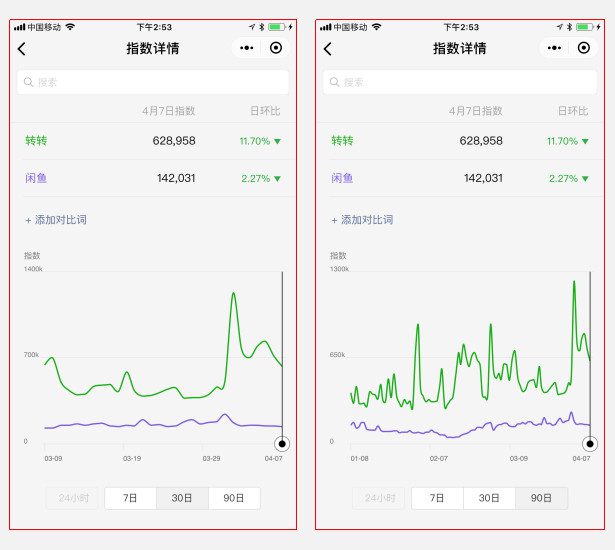Select the 30日 tab in right screen
The width and height of the screenshot is (615, 550).
coord(489,498)
